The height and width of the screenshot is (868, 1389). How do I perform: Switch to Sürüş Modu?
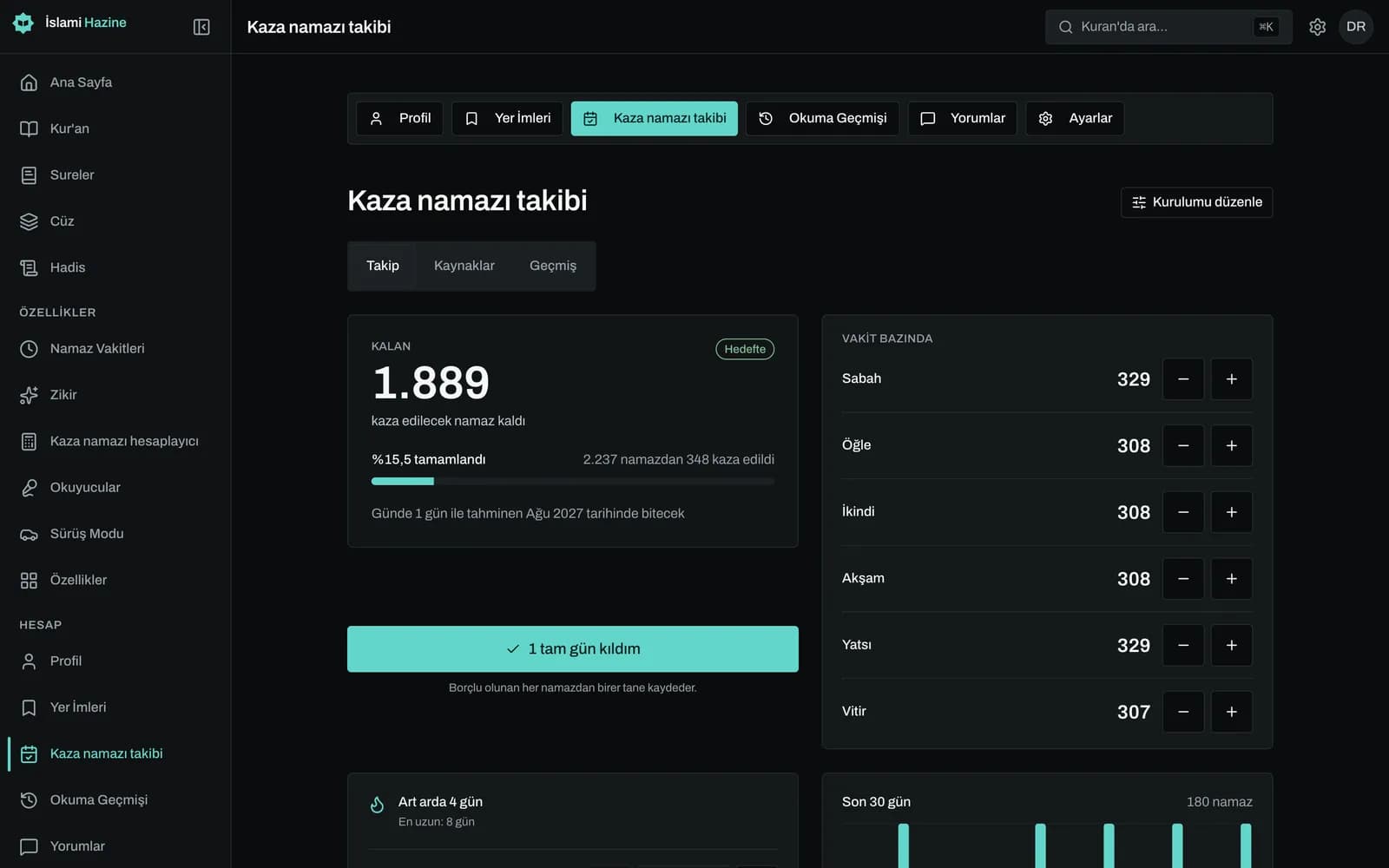115,534
